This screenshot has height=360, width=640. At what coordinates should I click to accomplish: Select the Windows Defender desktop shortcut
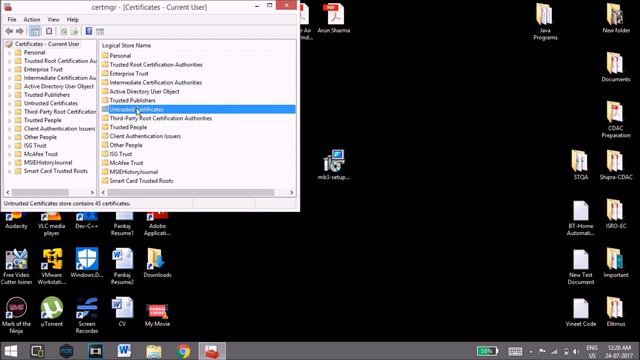[87, 263]
